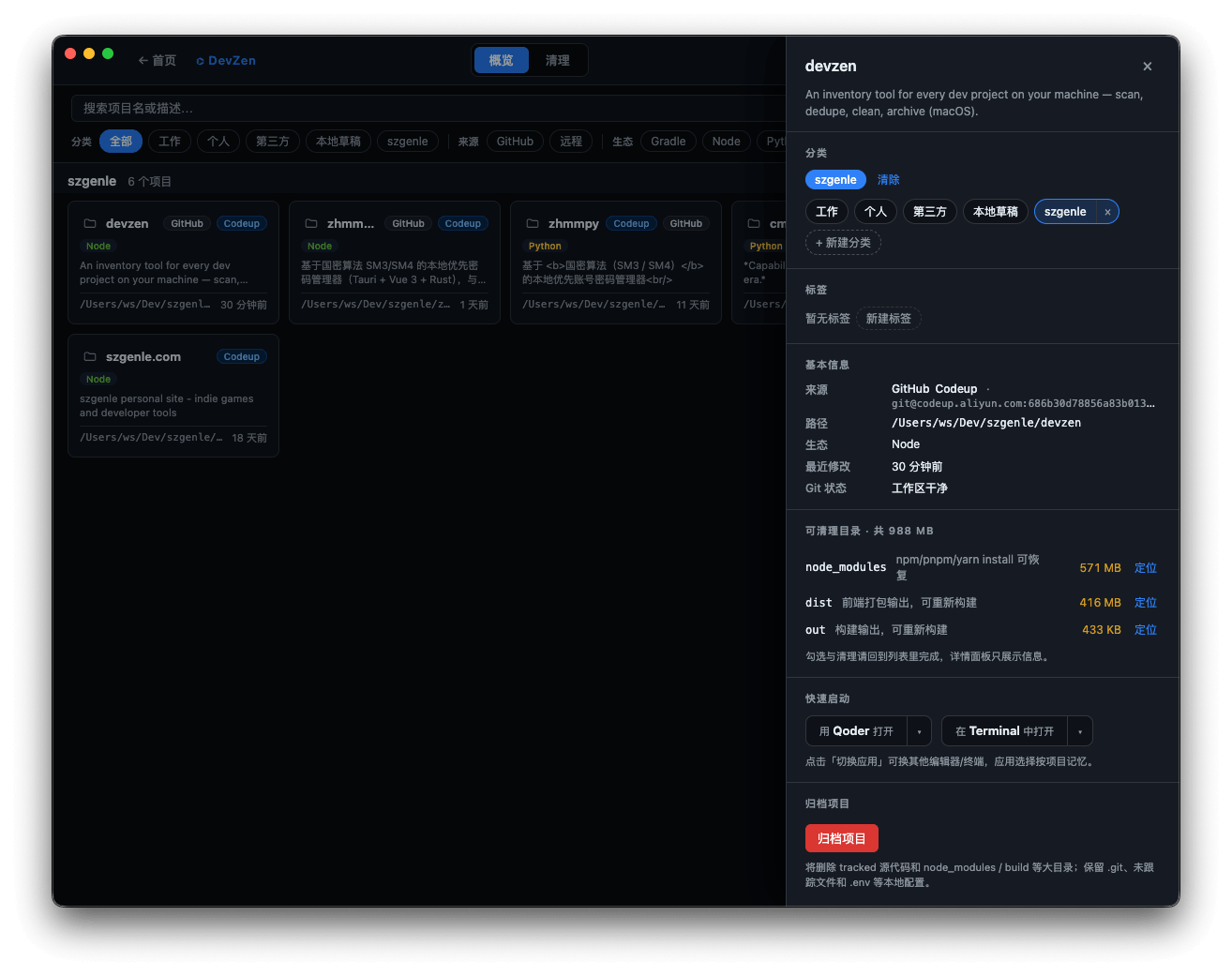Click the git@codeup.aliyun.com remote URL
The height and width of the screenshot is (976, 1232).
coord(1023,403)
